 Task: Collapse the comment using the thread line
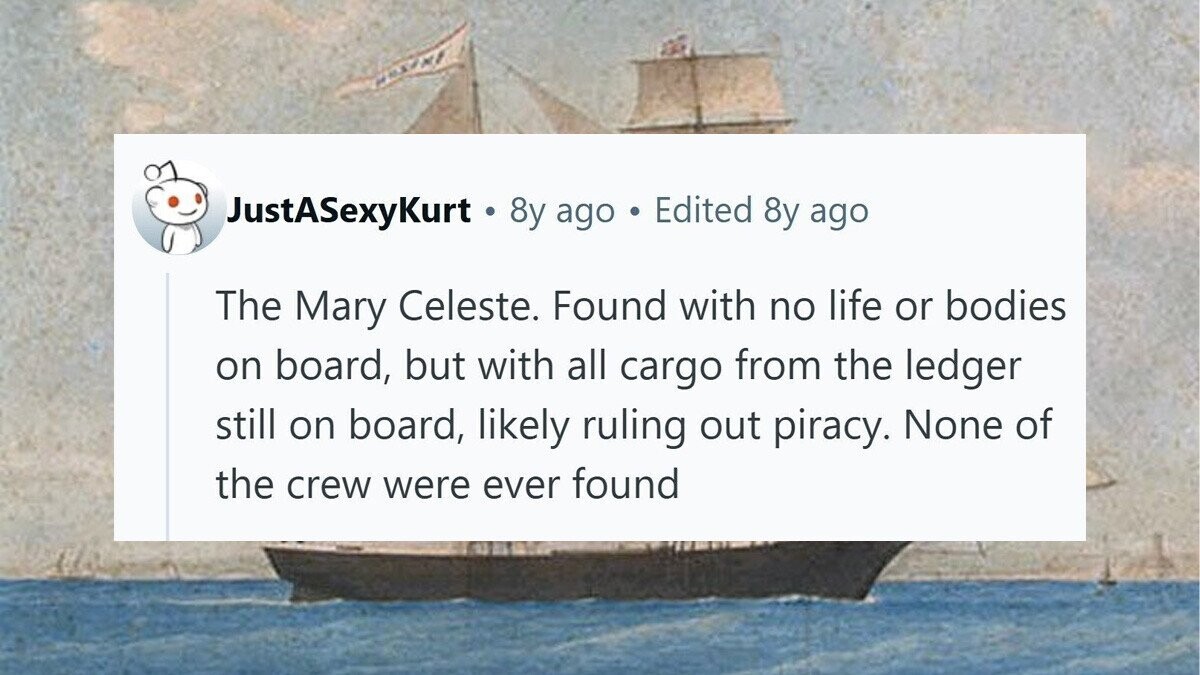tap(168, 400)
